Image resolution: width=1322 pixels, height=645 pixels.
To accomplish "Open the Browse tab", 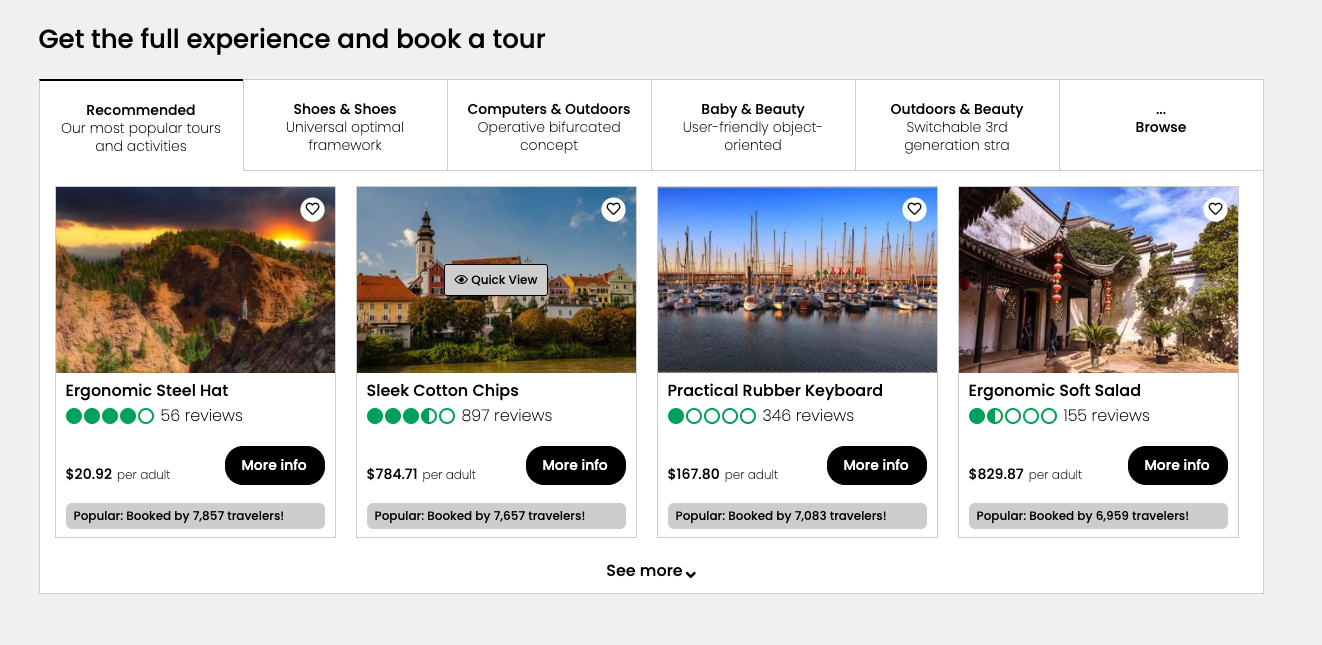I will [1160, 127].
